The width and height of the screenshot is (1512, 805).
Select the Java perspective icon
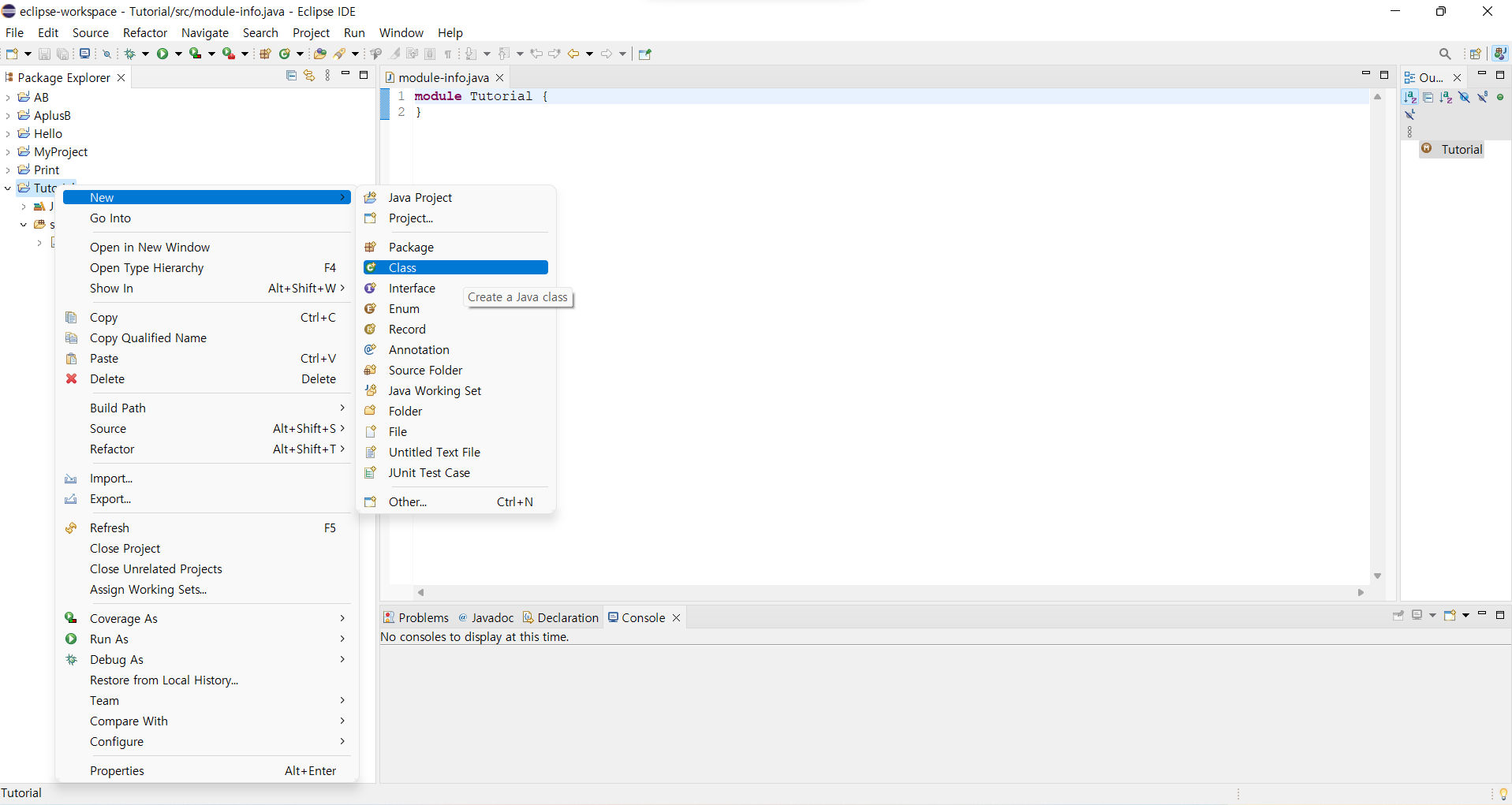tap(1500, 54)
